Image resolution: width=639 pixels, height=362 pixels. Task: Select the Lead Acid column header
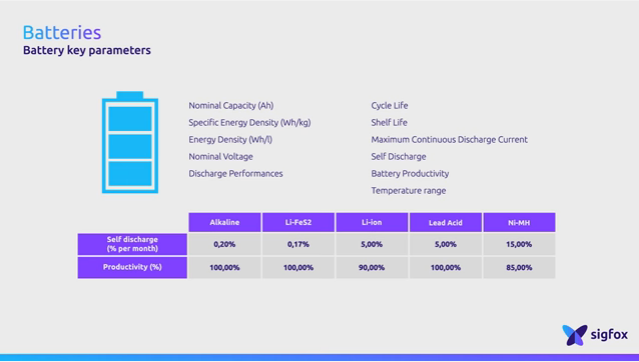point(445,222)
